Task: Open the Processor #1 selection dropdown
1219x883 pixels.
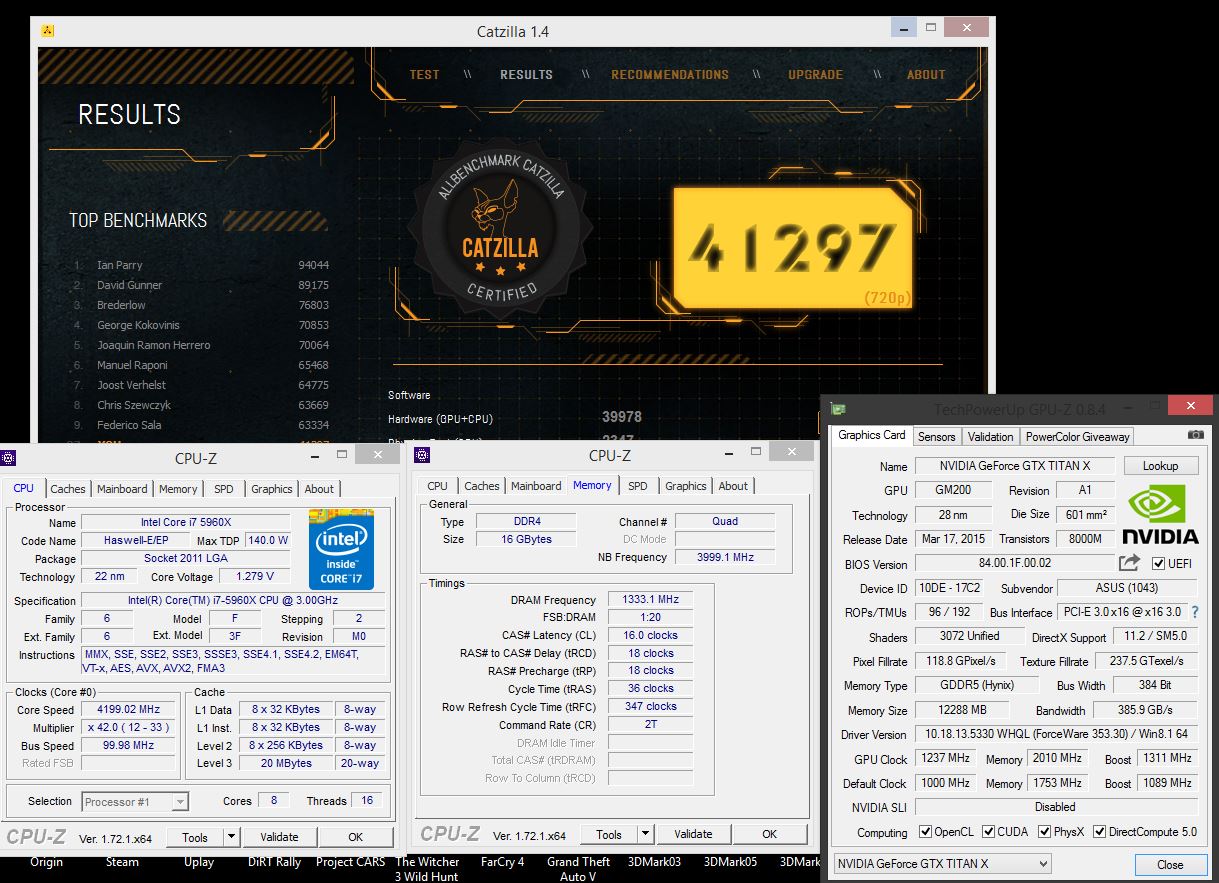Action: pos(135,801)
